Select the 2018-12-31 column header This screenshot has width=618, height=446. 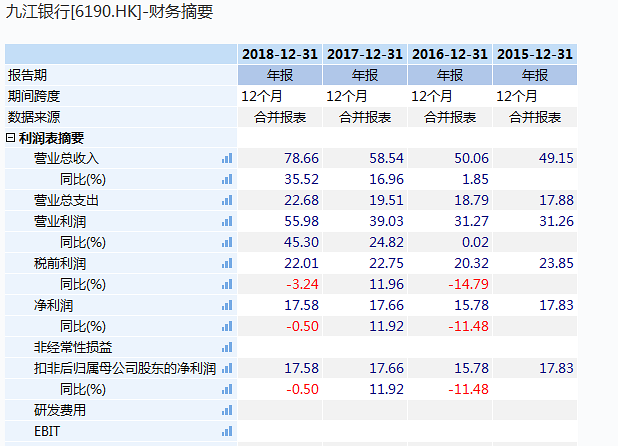(280, 54)
